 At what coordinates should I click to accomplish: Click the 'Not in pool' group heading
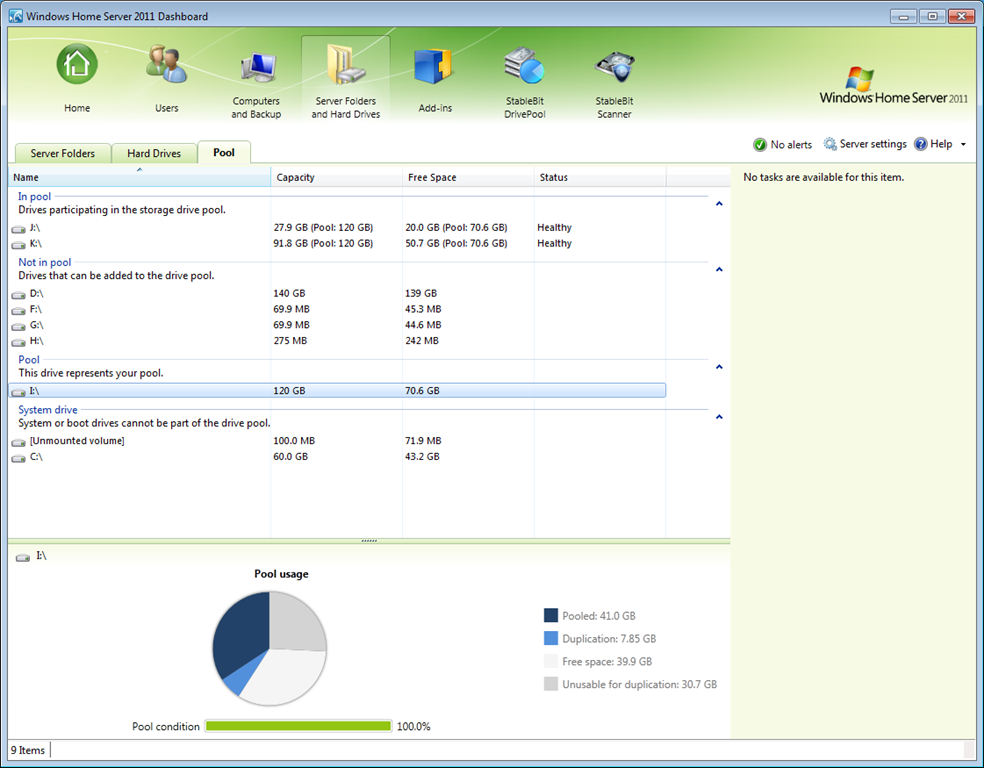[x=45, y=262]
